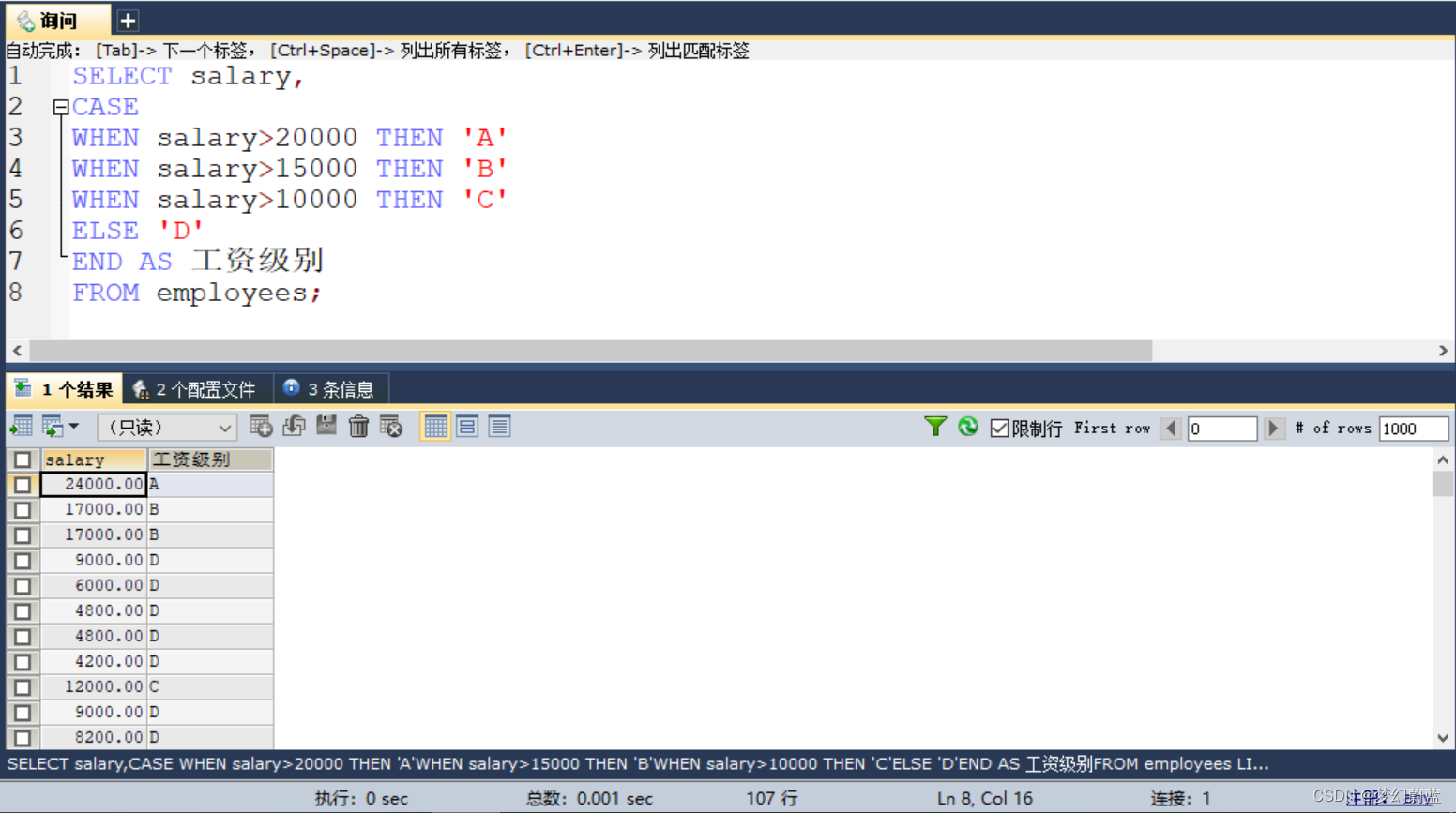Click the insert new row icon
1456x813 pixels.
[x=261, y=427]
